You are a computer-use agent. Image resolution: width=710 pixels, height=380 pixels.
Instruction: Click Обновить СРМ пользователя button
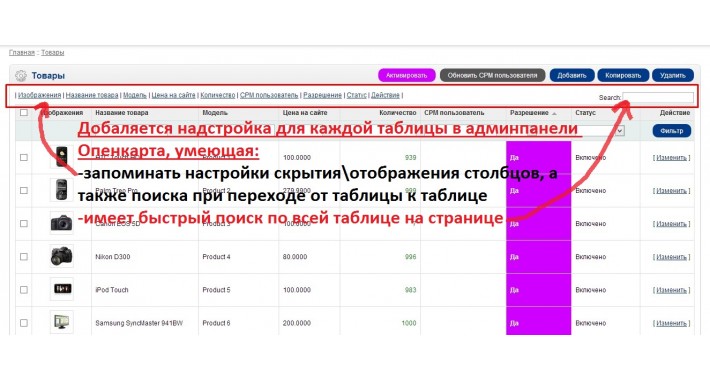492,76
